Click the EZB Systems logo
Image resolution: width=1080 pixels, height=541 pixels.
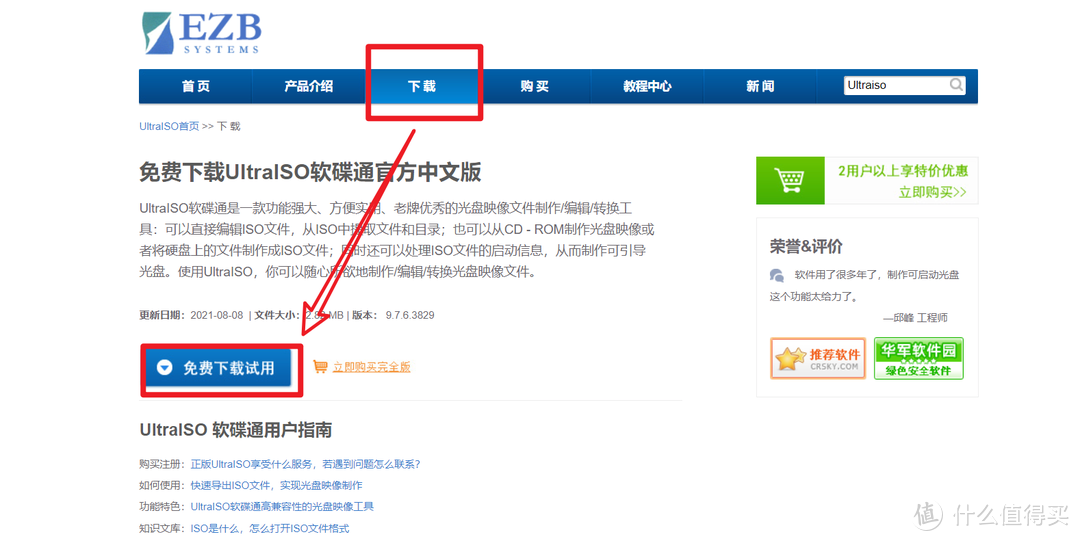[x=202, y=32]
